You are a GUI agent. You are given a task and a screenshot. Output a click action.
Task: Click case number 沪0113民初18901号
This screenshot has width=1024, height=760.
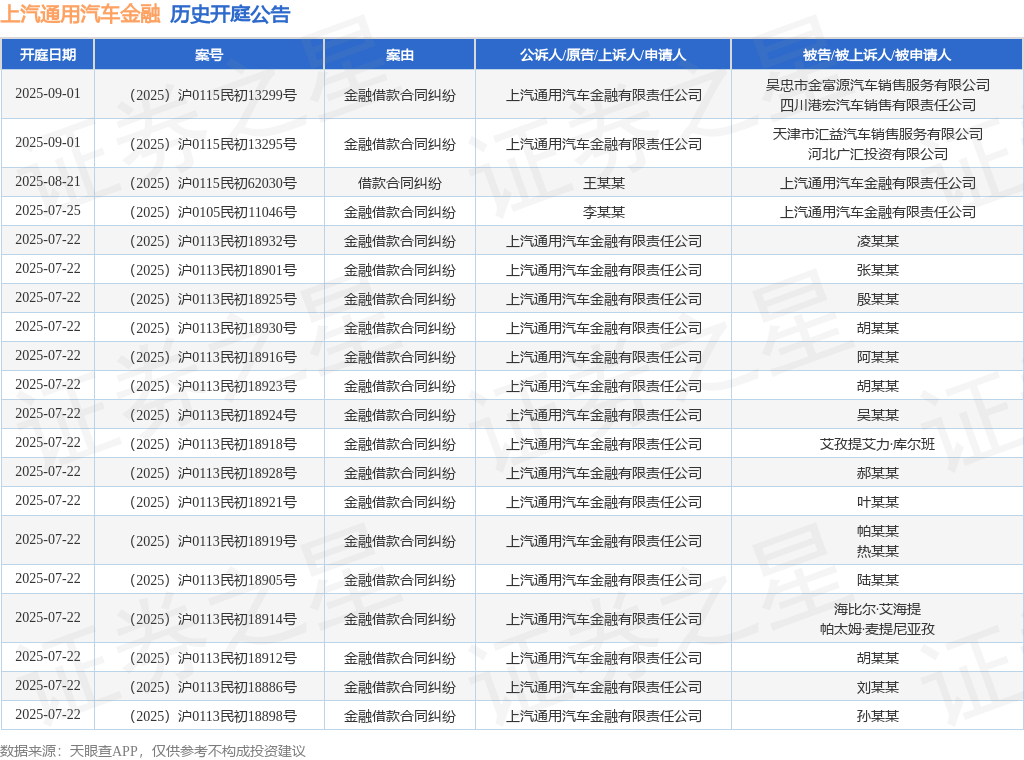click(x=213, y=270)
